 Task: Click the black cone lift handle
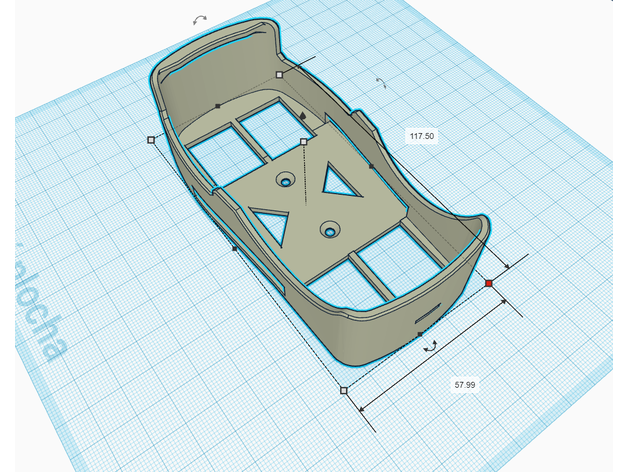[x=302, y=117]
